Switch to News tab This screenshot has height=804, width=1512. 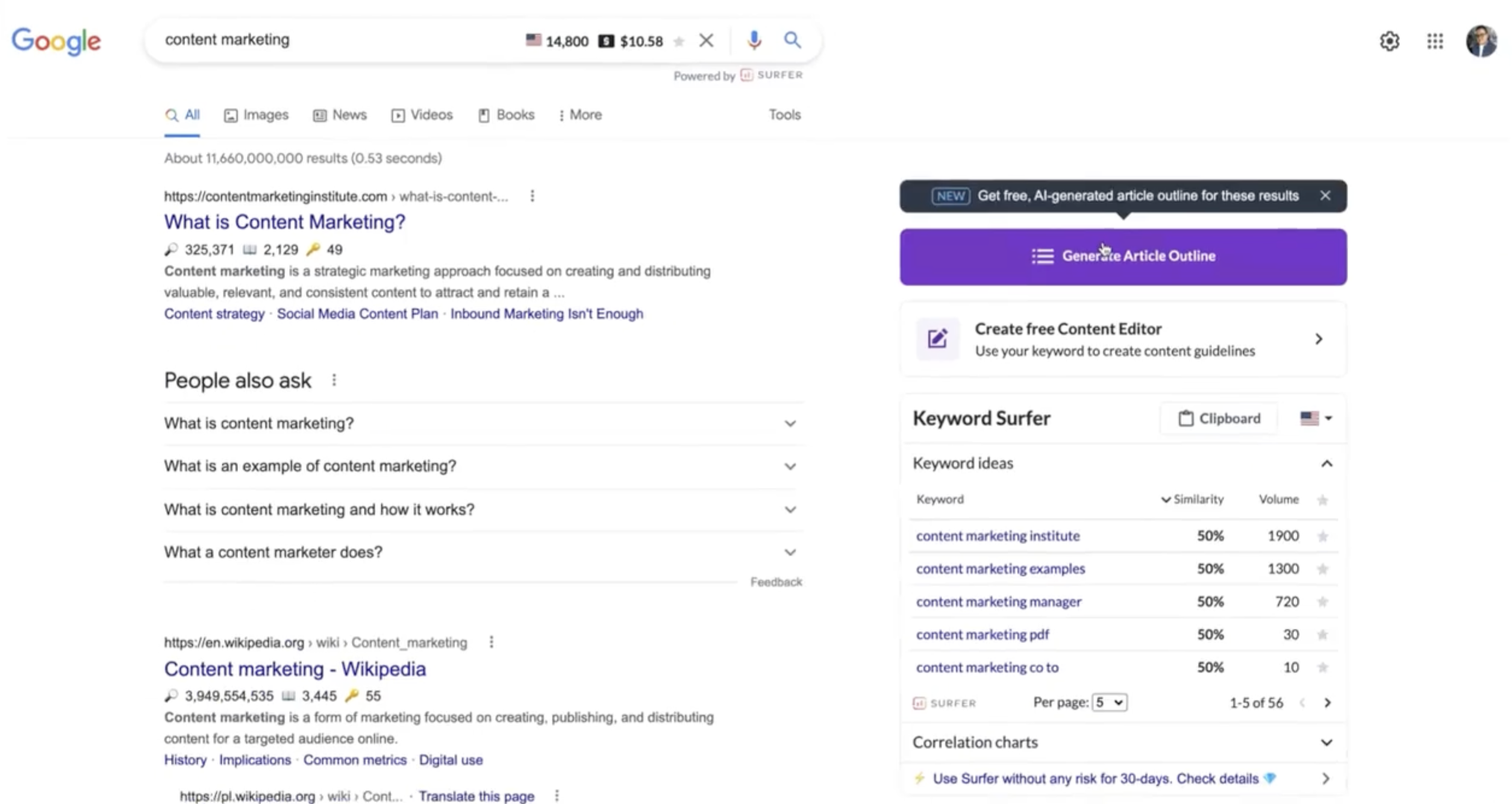click(340, 115)
